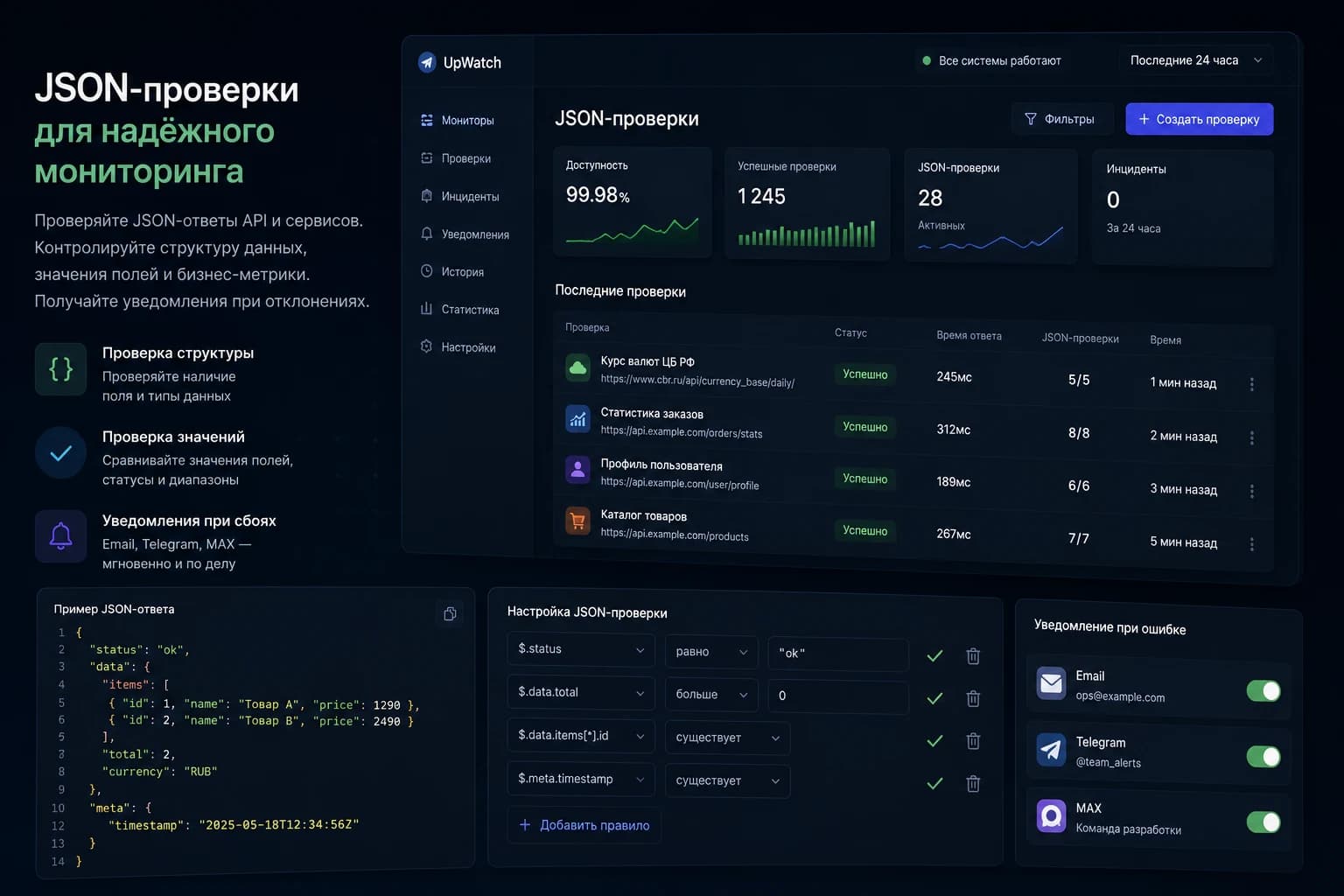Toggle the Email notification switch

[x=1263, y=691]
